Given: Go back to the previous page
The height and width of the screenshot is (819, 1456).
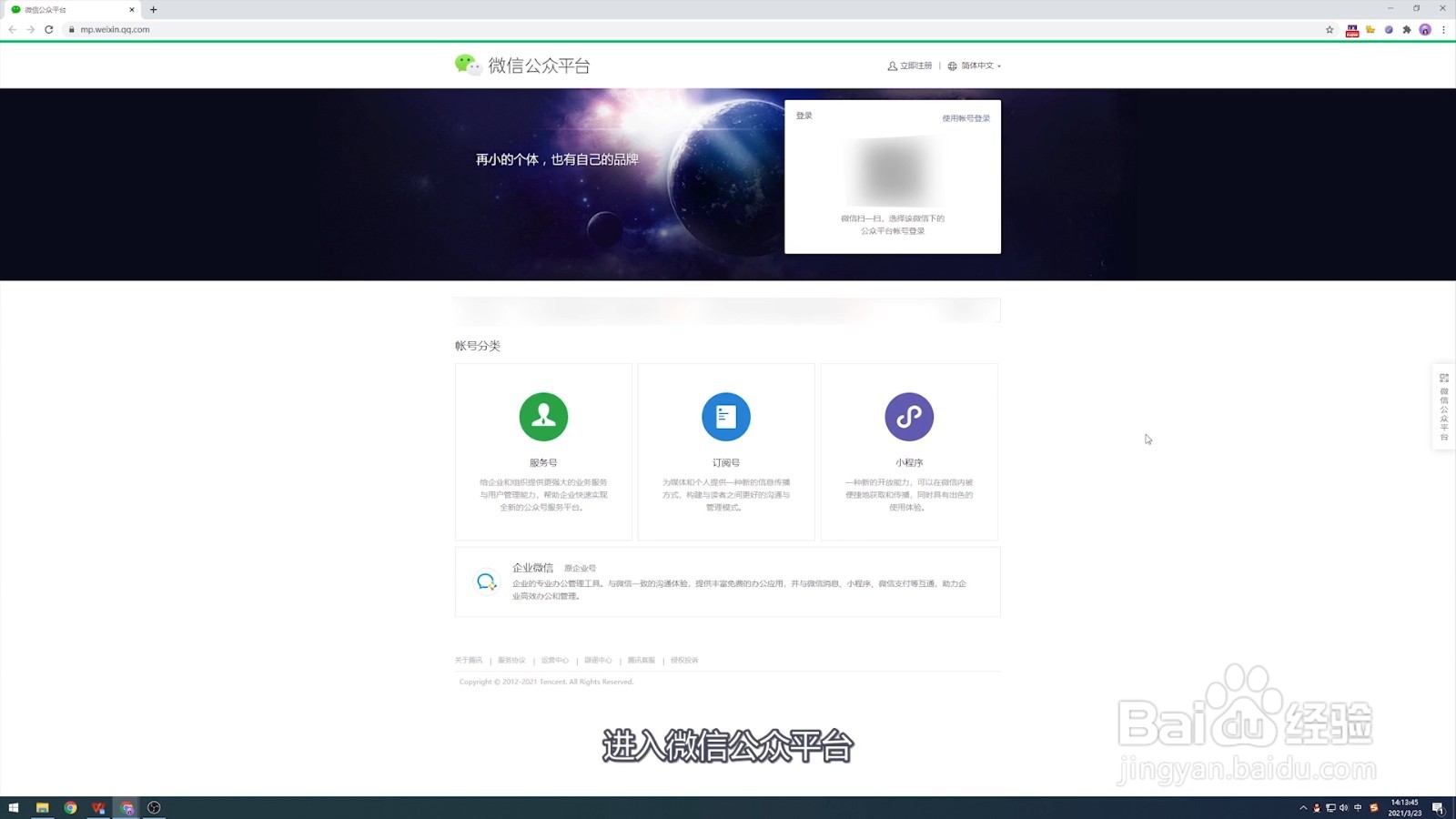Looking at the screenshot, I should 13,30.
